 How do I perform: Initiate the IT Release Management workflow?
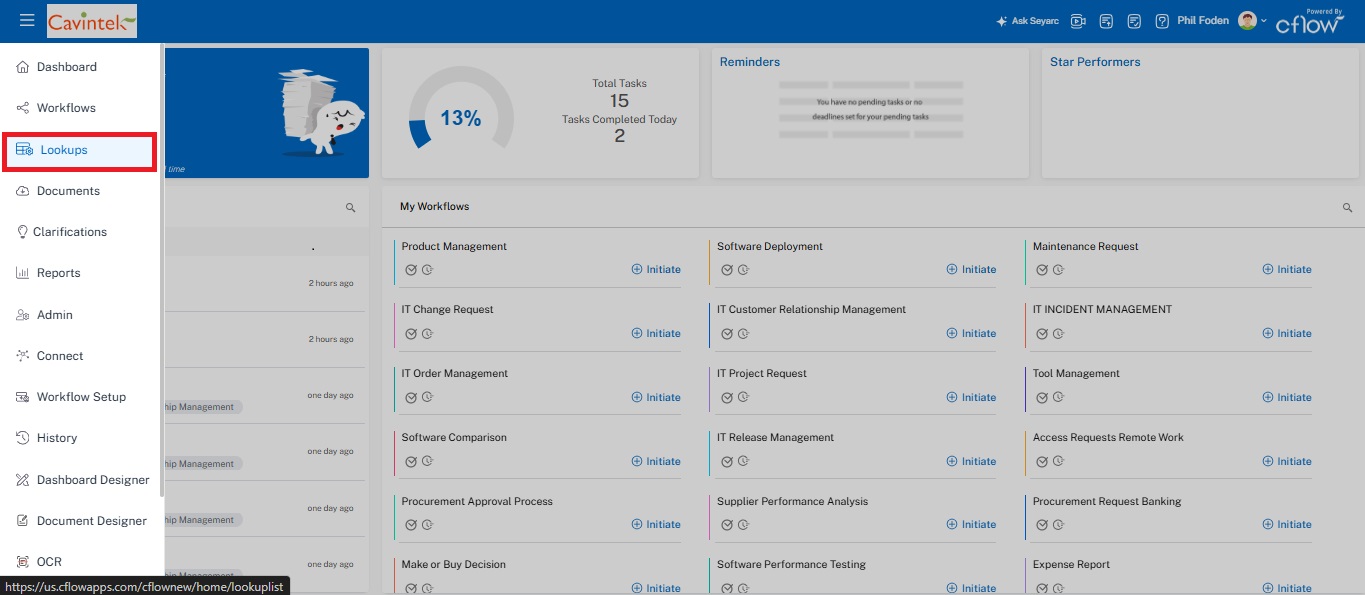[971, 461]
